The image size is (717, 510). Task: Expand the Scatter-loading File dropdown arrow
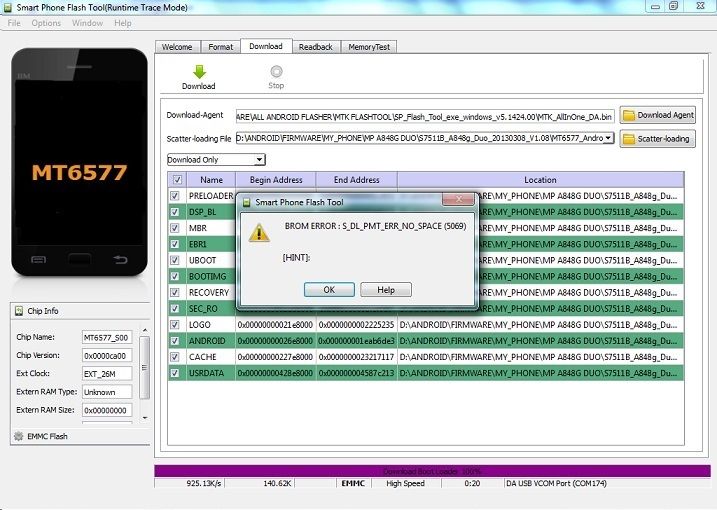click(609, 138)
